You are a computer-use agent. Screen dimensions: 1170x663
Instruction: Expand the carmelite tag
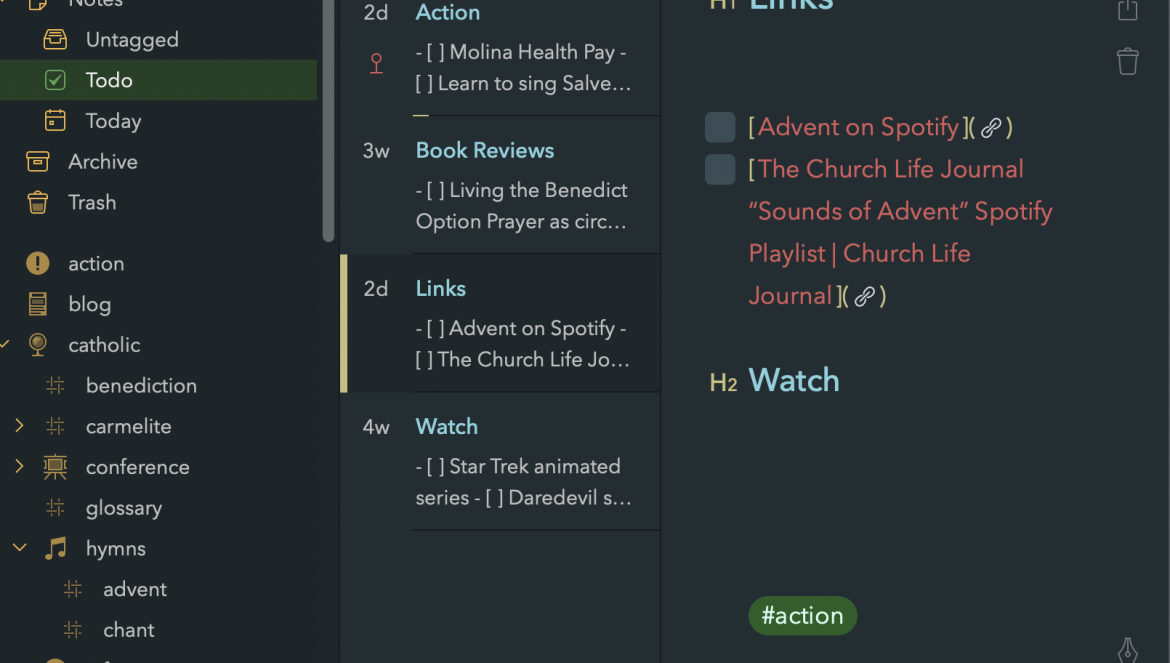click(x=19, y=426)
